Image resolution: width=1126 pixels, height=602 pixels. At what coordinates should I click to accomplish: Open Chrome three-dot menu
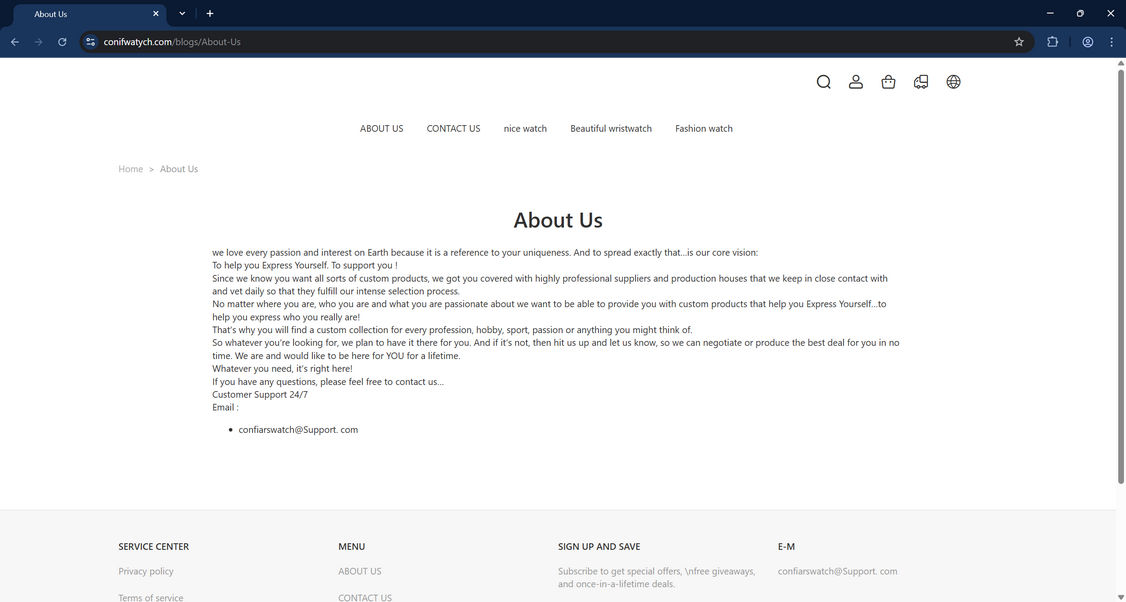click(1112, 42)
